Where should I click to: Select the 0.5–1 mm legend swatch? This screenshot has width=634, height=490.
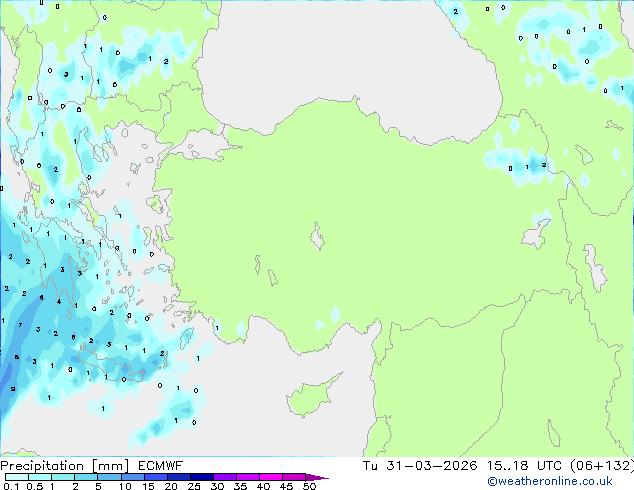[x=40, y=477]
